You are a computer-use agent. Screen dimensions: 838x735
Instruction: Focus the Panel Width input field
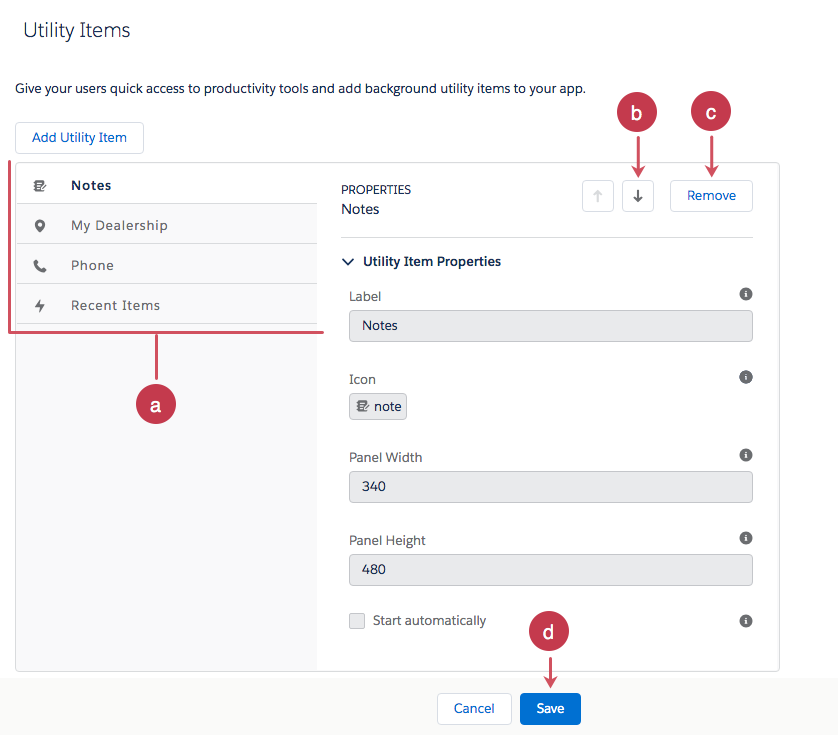[550, 487]
